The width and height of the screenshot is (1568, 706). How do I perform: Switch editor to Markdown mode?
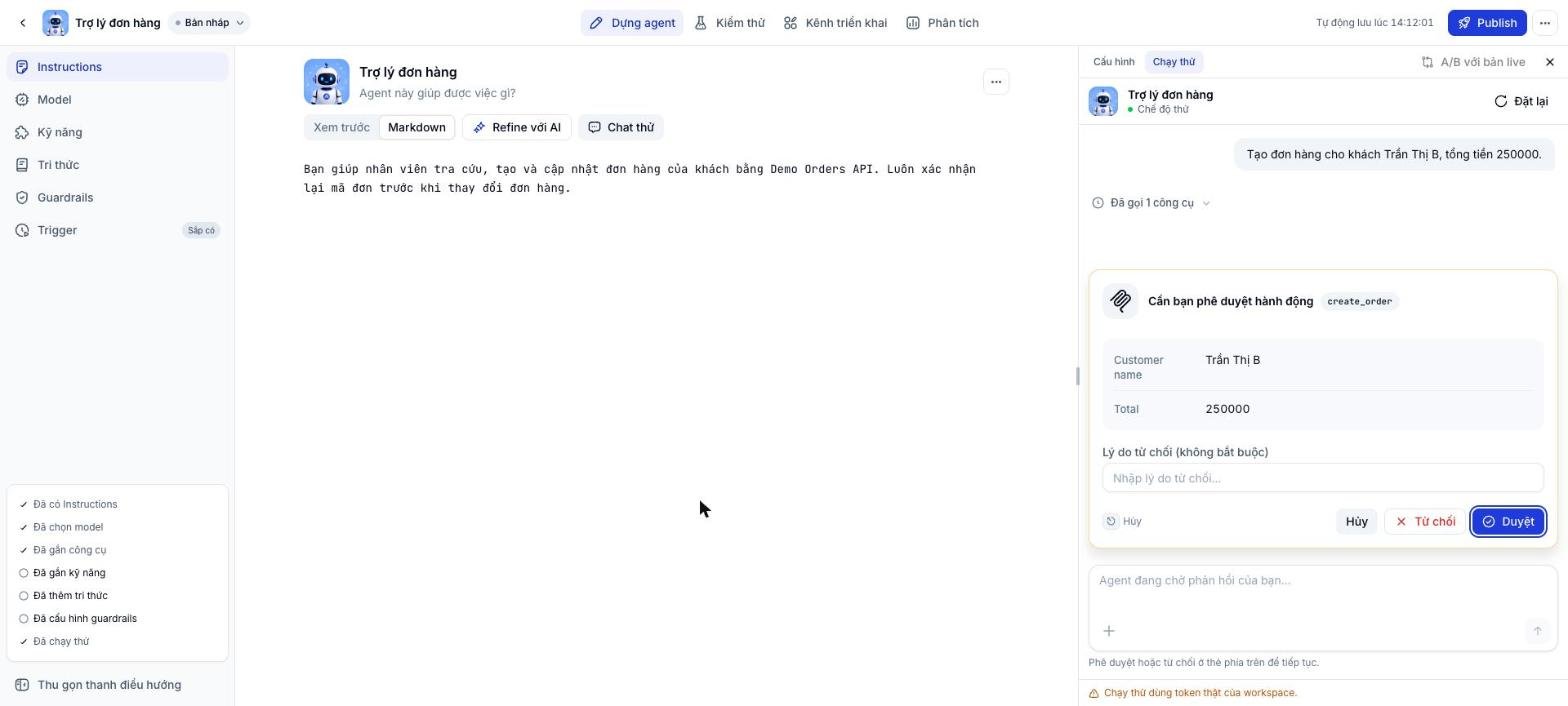[x=417, y=127]
